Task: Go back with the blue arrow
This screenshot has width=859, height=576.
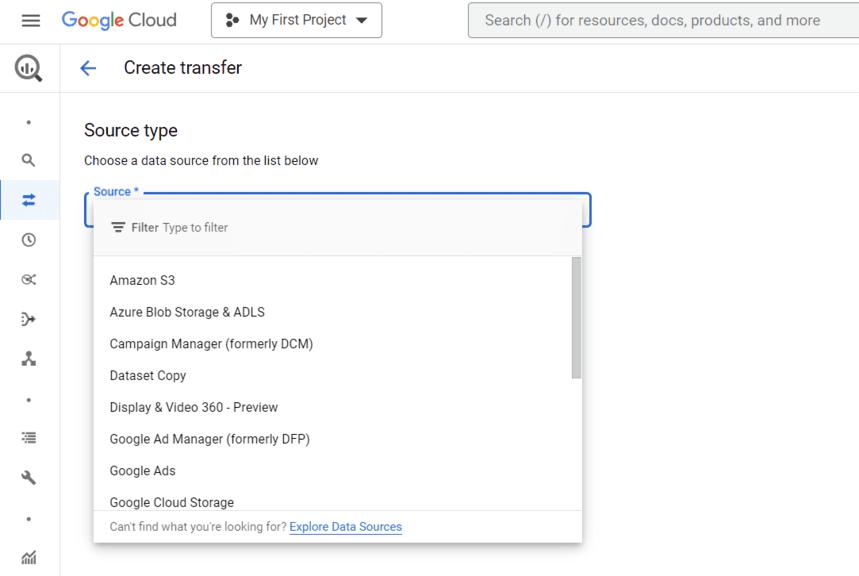Action: [88, 68]
